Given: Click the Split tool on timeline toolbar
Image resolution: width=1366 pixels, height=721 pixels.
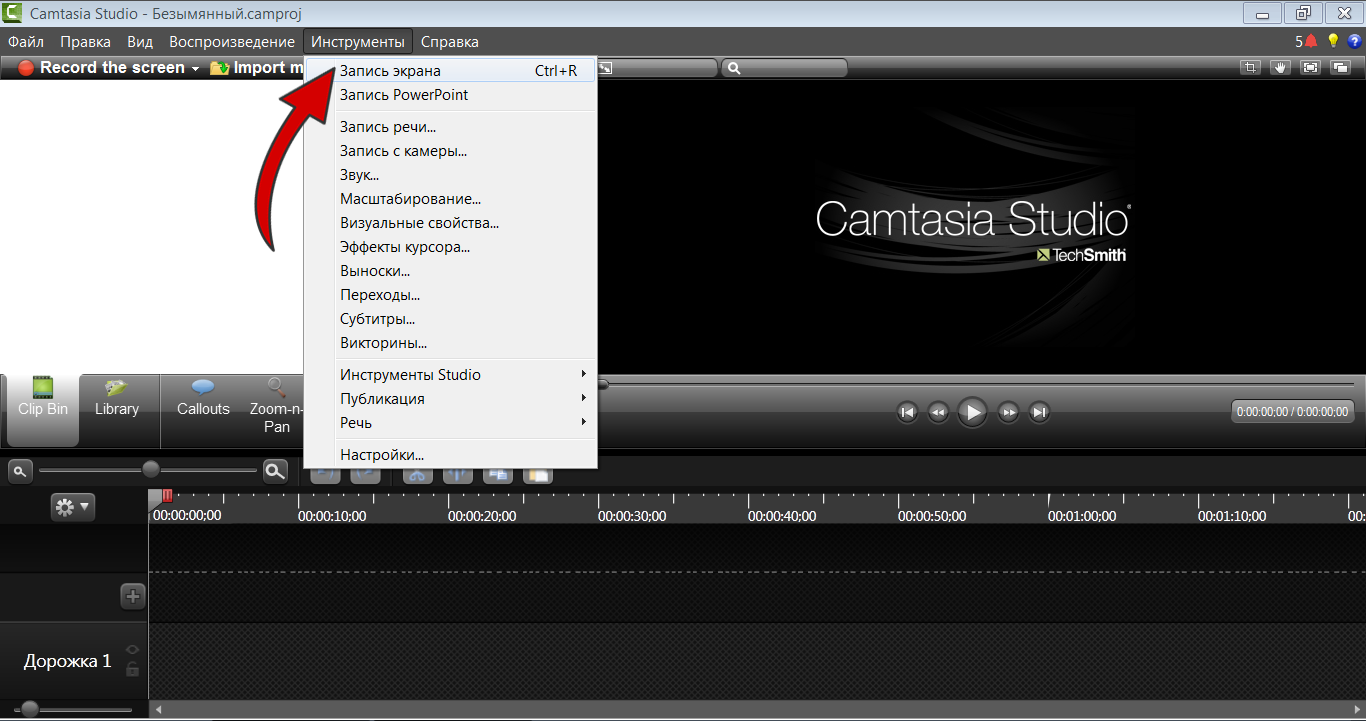Looking at the screenshot, I should 457,475.
